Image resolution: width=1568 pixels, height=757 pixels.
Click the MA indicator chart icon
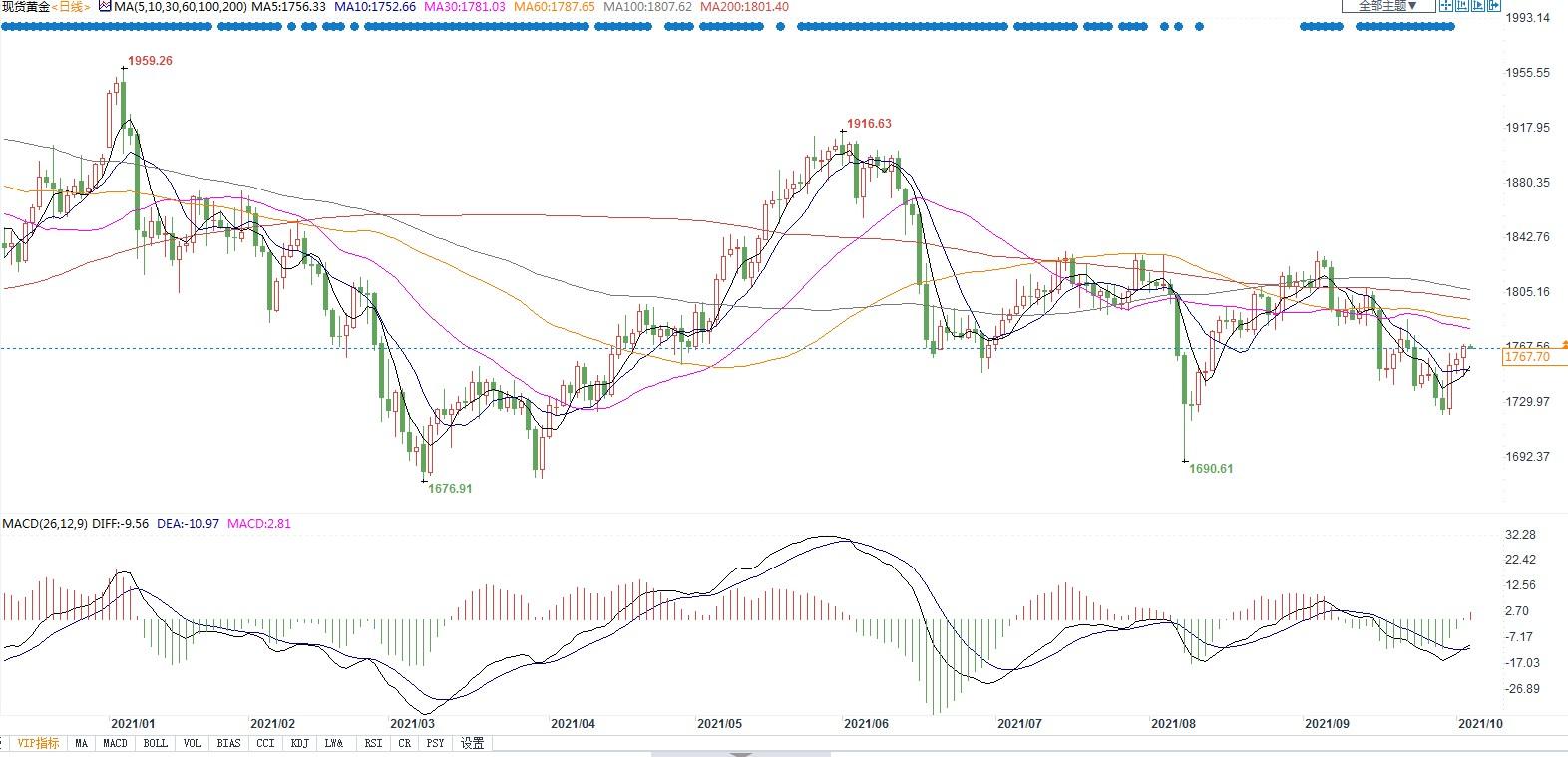pyautogui.click(x=104, y=6)
